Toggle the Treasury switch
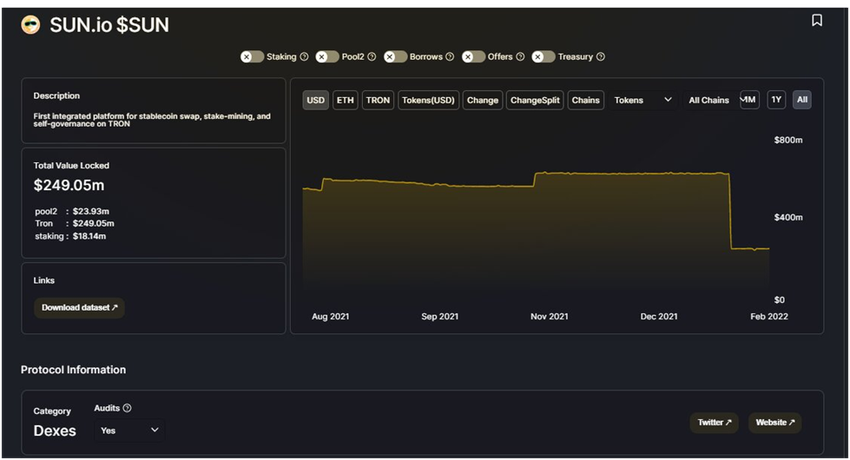The height and width of the screenshot is (460, 850). (543, 57)
